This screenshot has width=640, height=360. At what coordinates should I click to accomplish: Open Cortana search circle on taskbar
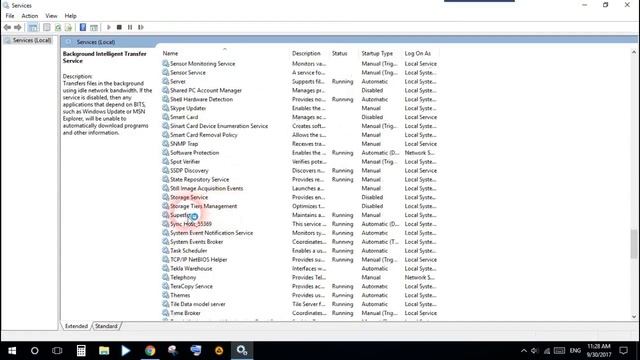[34, 351]
